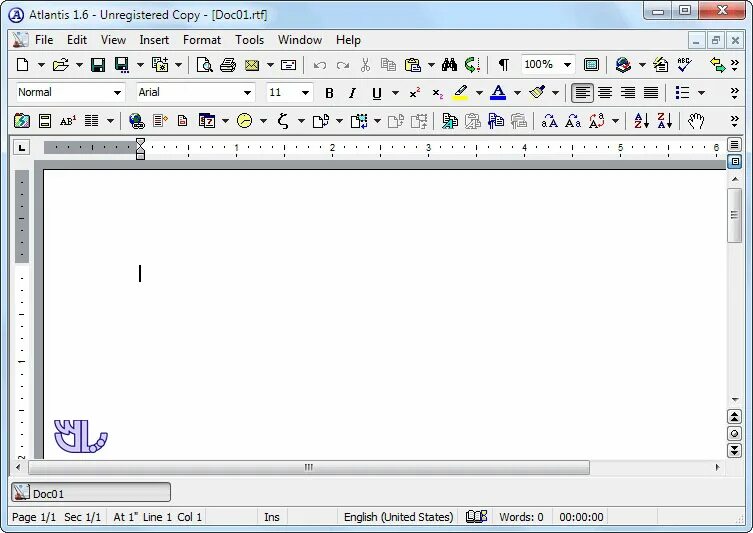Run spell check with the ABC checkmark icon
The image size is (753, 533).
coord(684,64)
